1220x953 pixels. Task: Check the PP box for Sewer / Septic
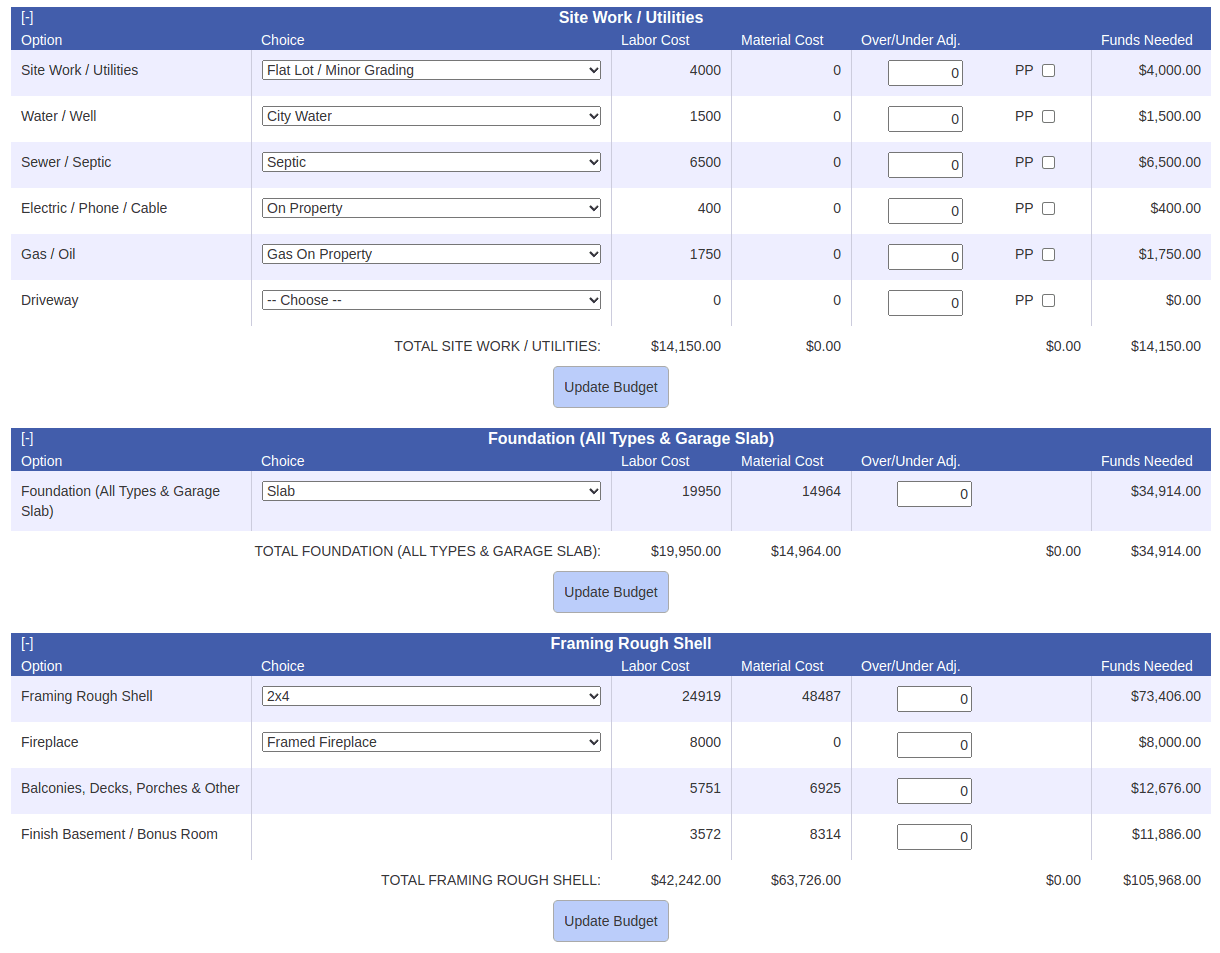(1047, 162)
